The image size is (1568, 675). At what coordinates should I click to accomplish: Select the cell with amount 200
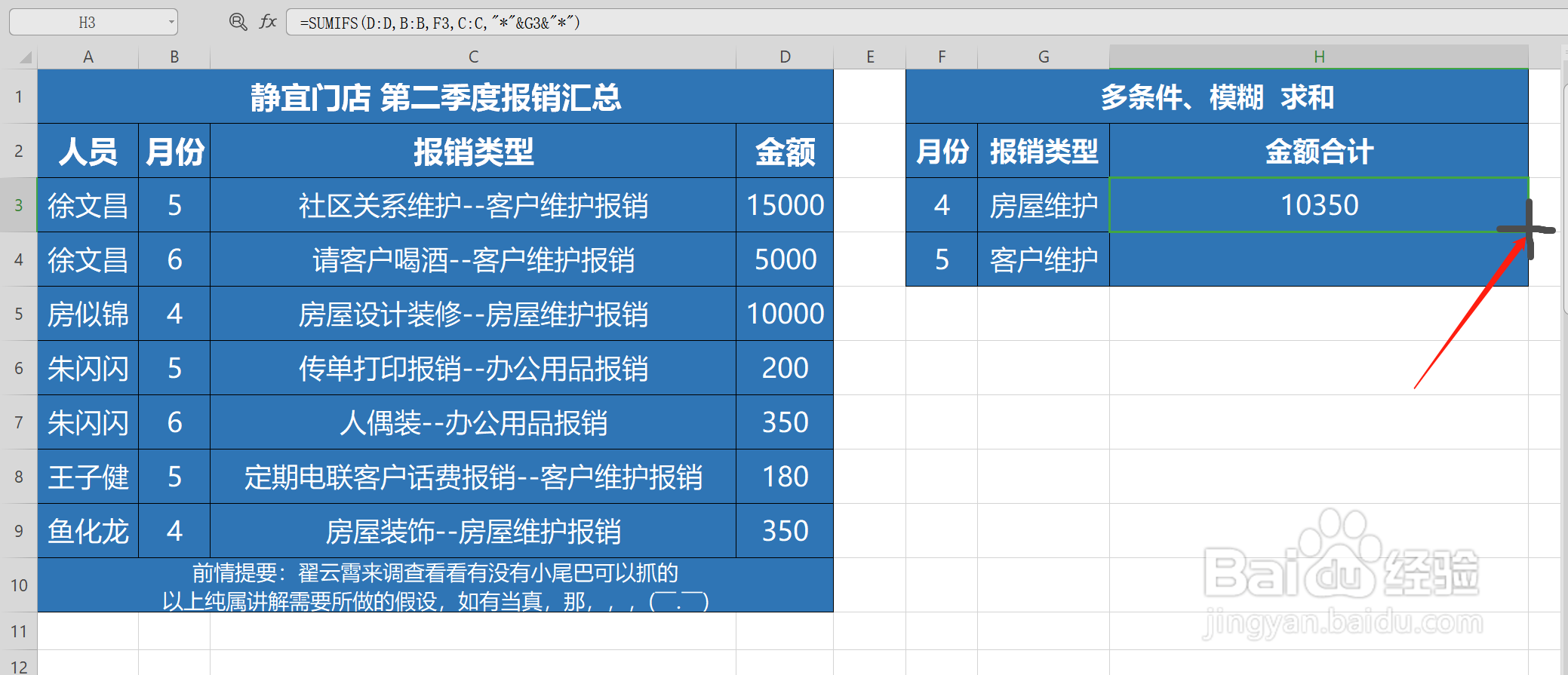785,368
